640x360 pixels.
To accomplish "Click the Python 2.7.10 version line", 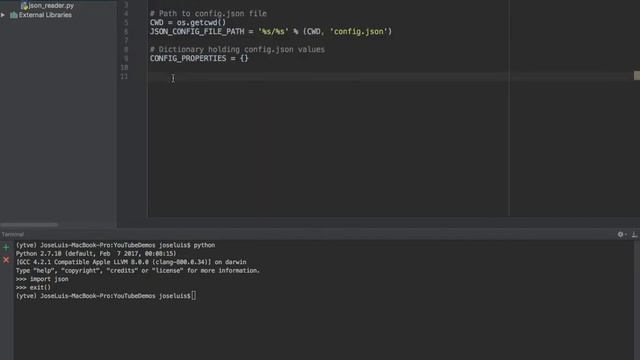I will (96, 253).
